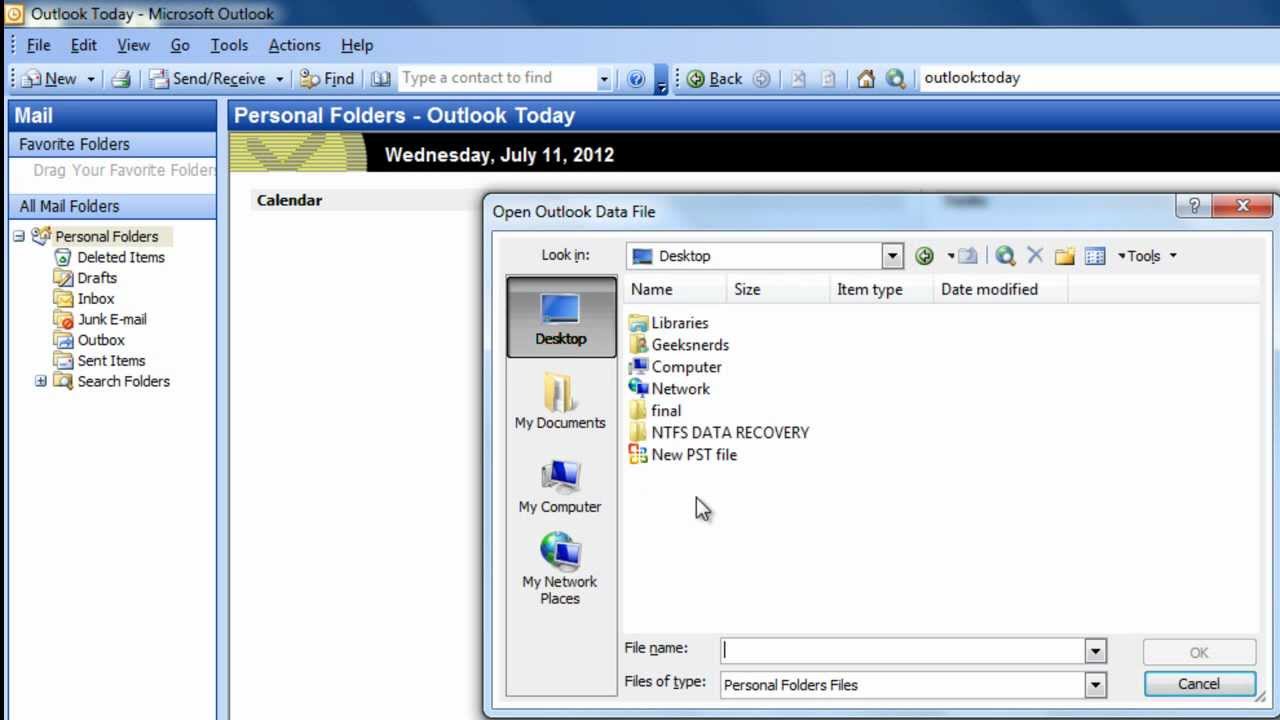Click the Views icon in dialog toolbar
The image size is (1280, 720).
pyautogui.click(x=1095, y=256)
